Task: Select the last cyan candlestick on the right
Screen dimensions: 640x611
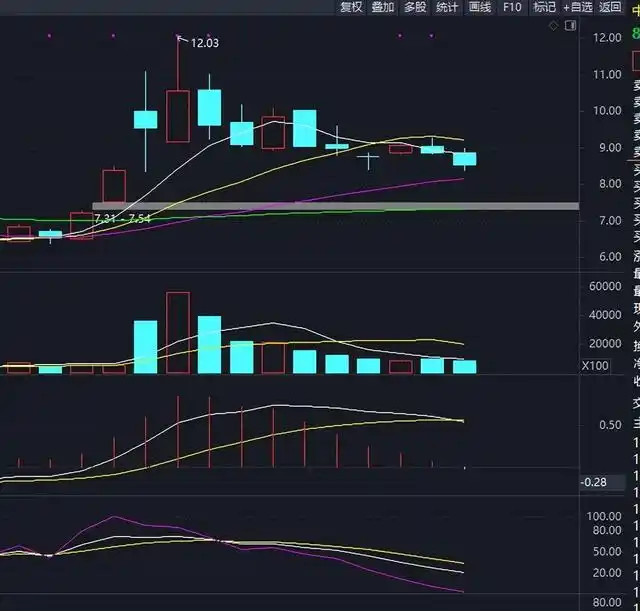Action: (x=464, y=158)
